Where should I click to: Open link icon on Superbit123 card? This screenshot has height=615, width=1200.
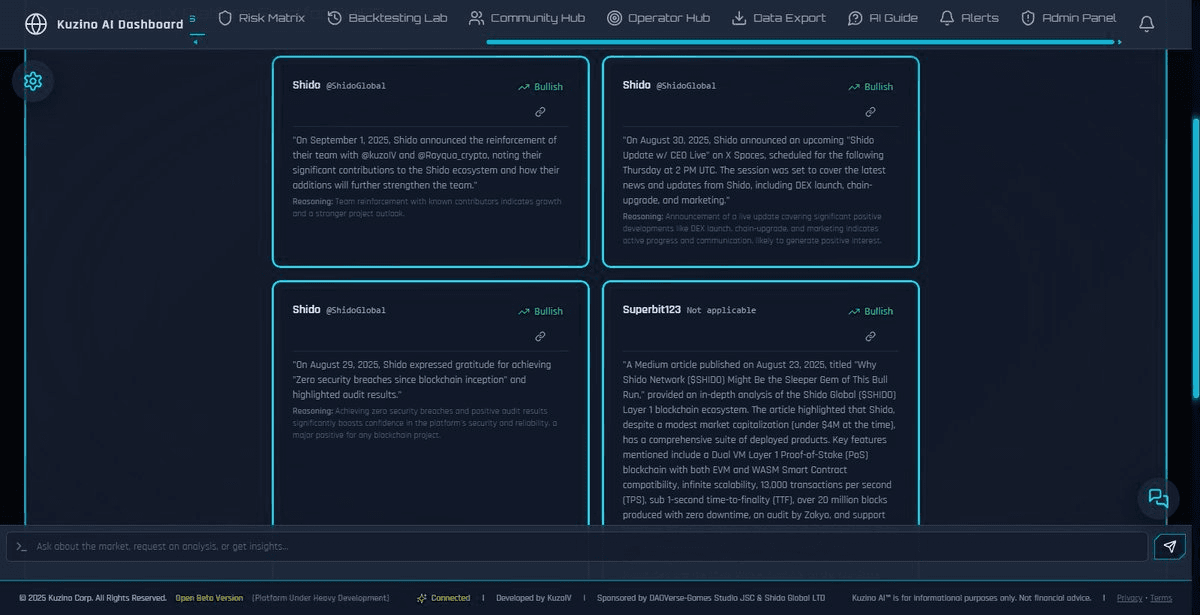[x=870, y=337]
